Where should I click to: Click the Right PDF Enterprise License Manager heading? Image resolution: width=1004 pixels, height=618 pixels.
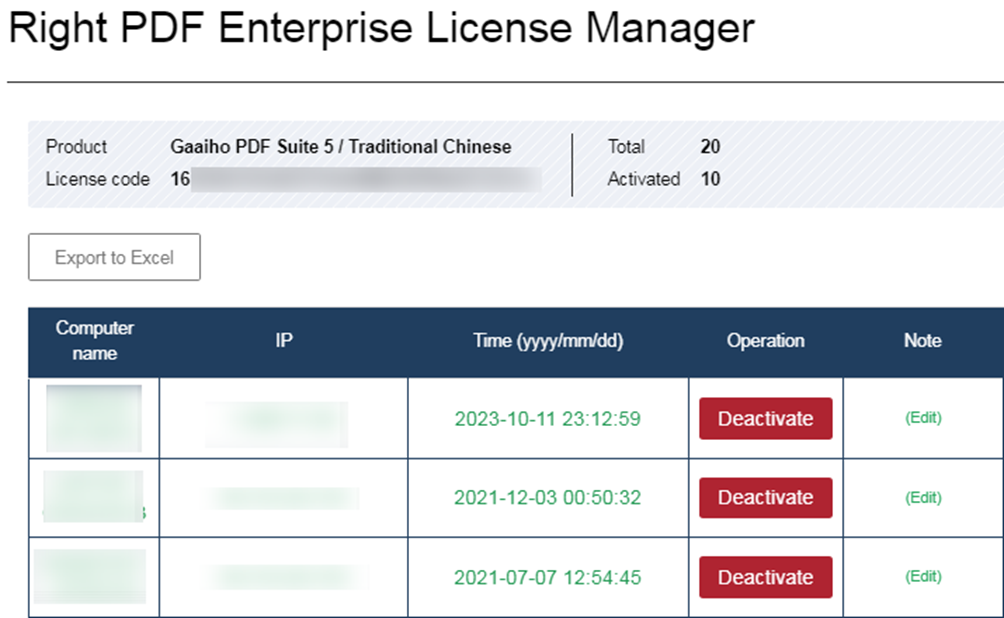point(382,28)
